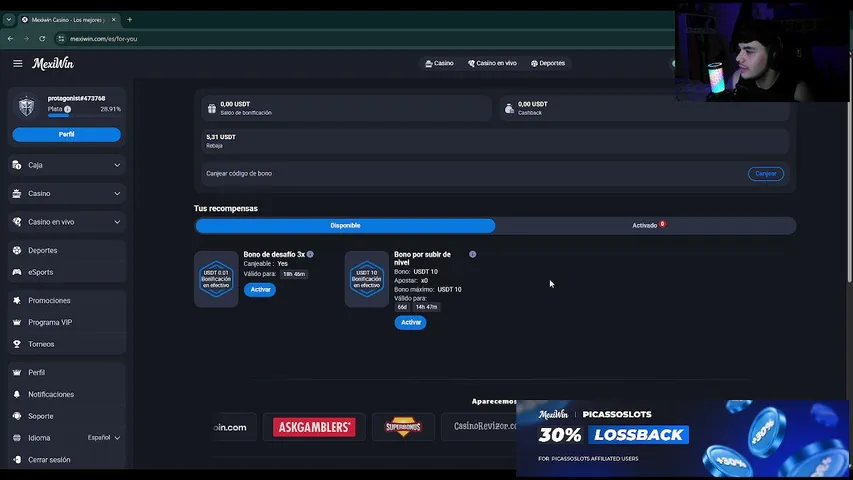Activate the Bono por subir de nivel
Image resolution: width=853 pixels, height=480 pixels.
click(x=411, y=322)
